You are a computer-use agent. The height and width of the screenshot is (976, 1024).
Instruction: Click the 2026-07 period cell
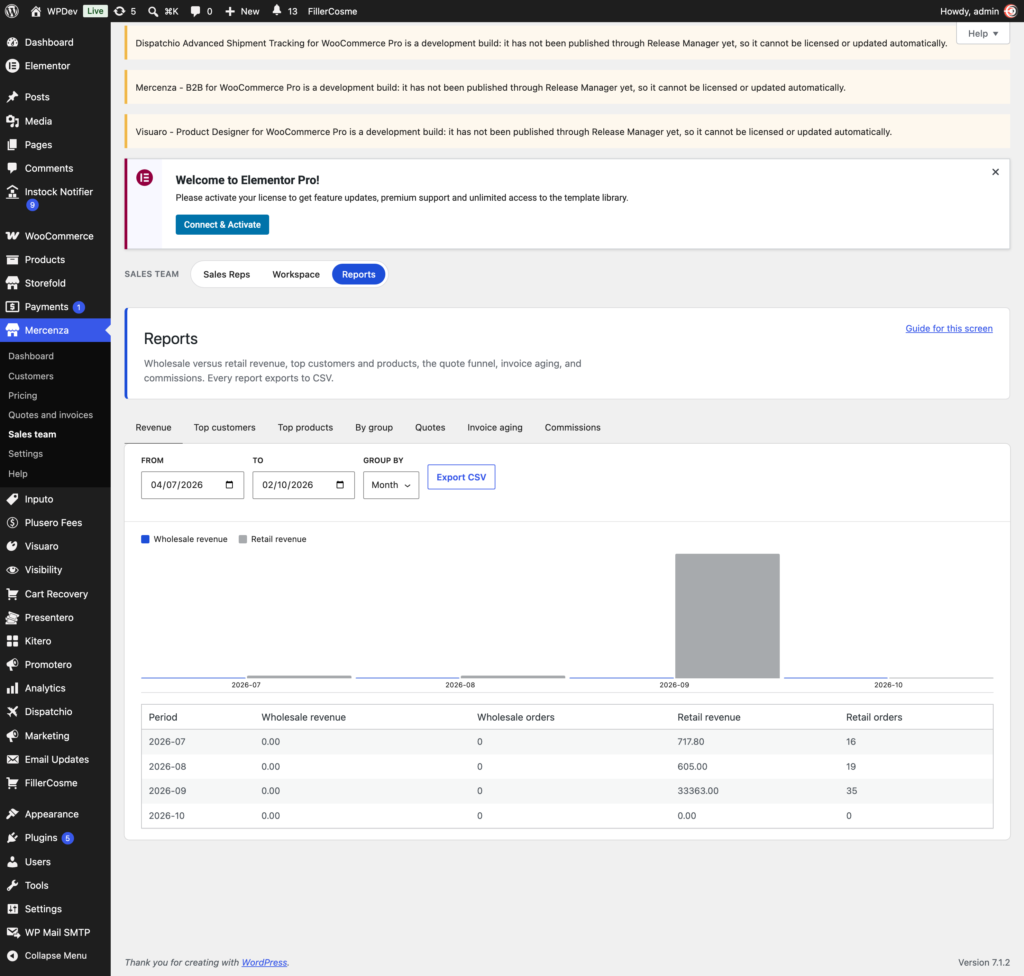(x=167, y=741)
